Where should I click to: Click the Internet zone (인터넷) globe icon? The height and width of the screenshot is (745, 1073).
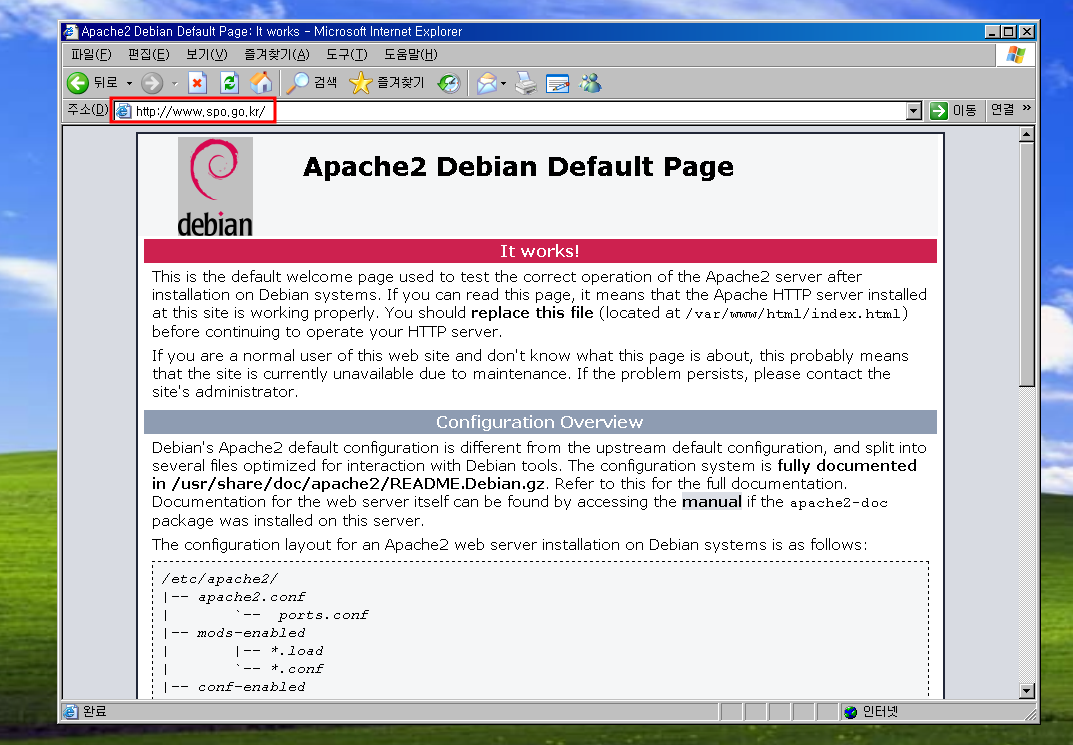pos(851,712)
